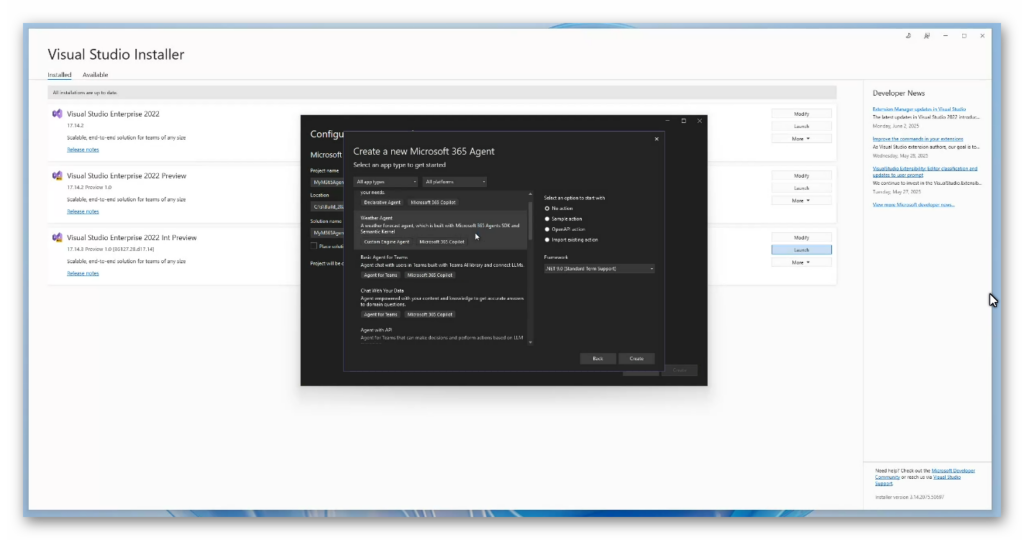Open the Framework .NET 9.0 dropdown
1024x540 pixels.
click(x=599, y=268)
